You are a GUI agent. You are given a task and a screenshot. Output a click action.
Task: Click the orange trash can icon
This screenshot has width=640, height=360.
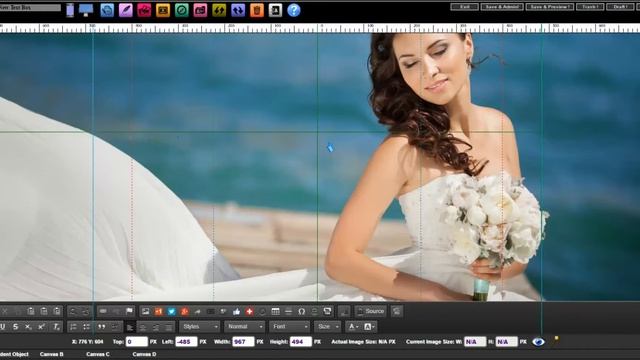256,10
